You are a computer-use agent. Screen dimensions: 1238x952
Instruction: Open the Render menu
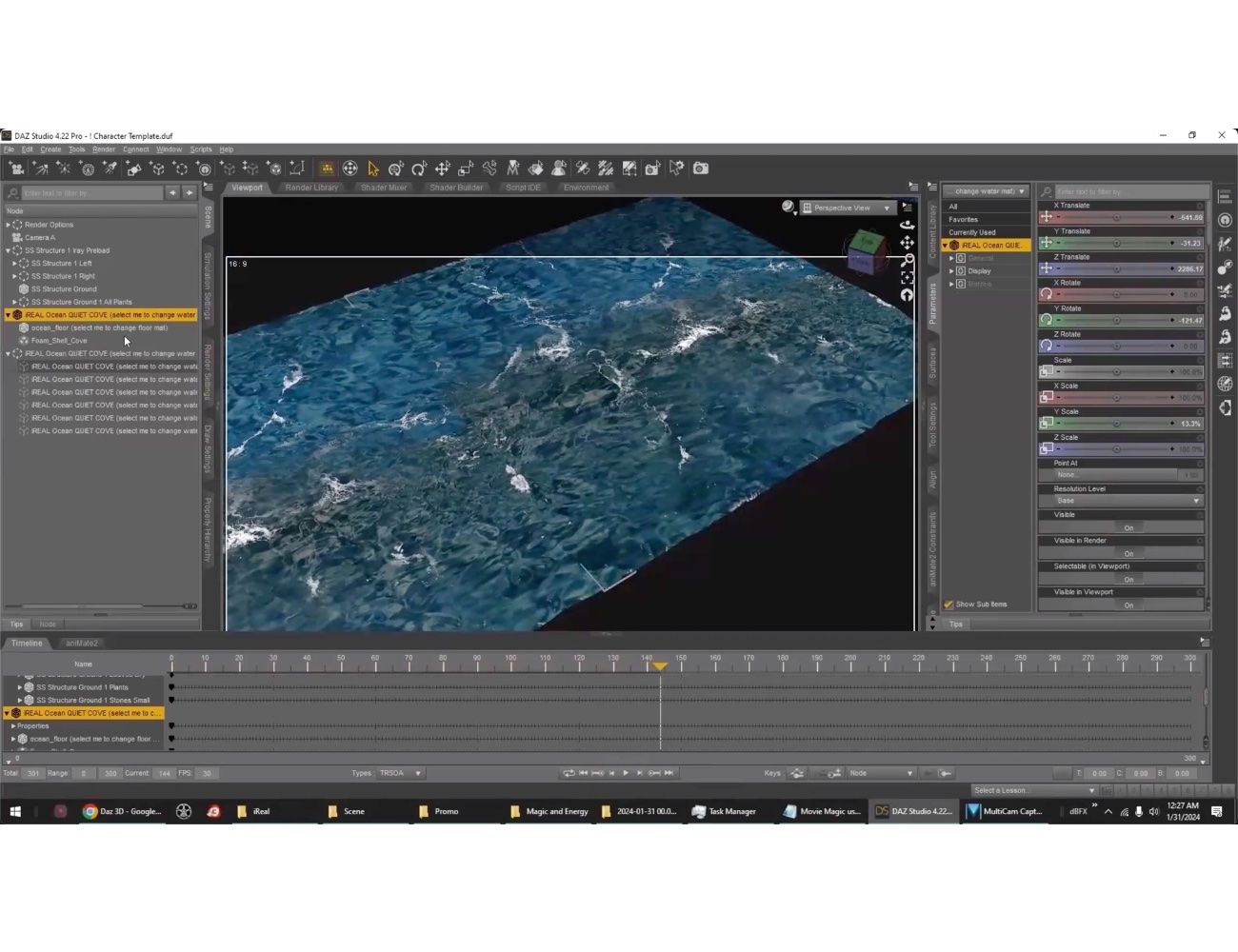(104, 149)
